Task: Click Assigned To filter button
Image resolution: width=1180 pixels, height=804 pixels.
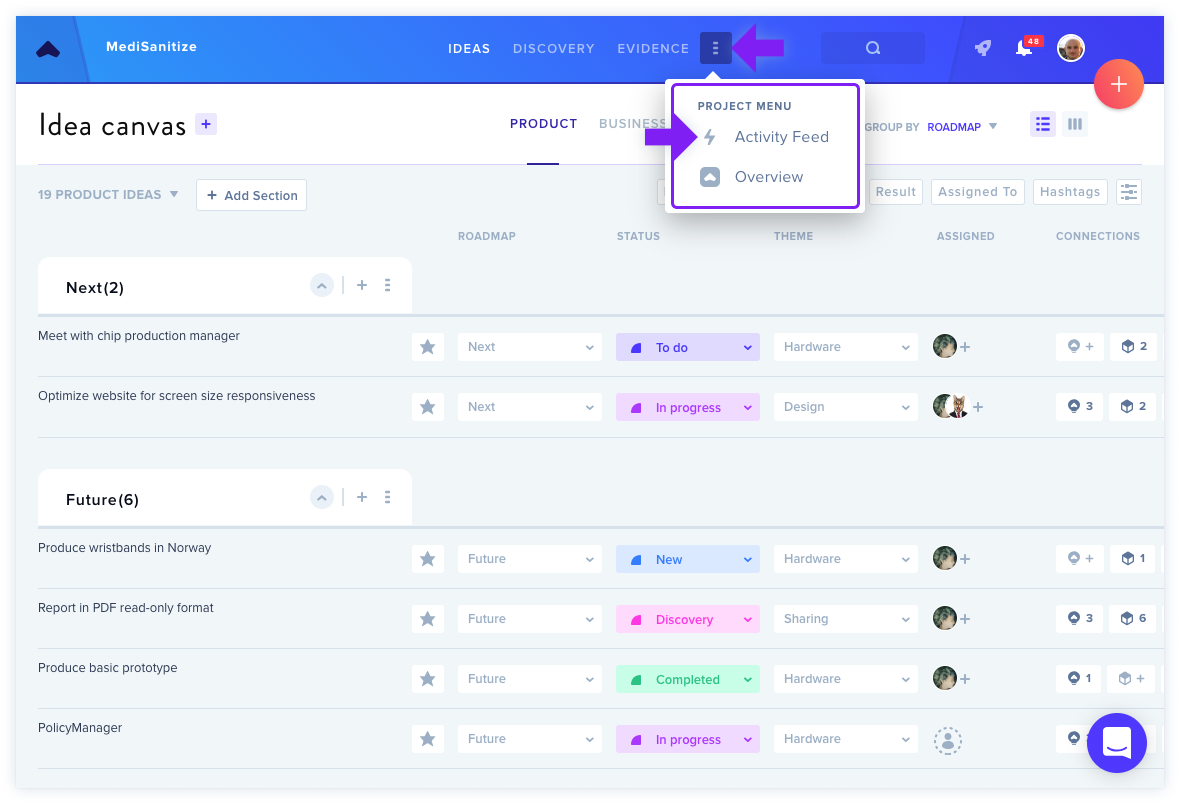Action: tap(978, 192)
